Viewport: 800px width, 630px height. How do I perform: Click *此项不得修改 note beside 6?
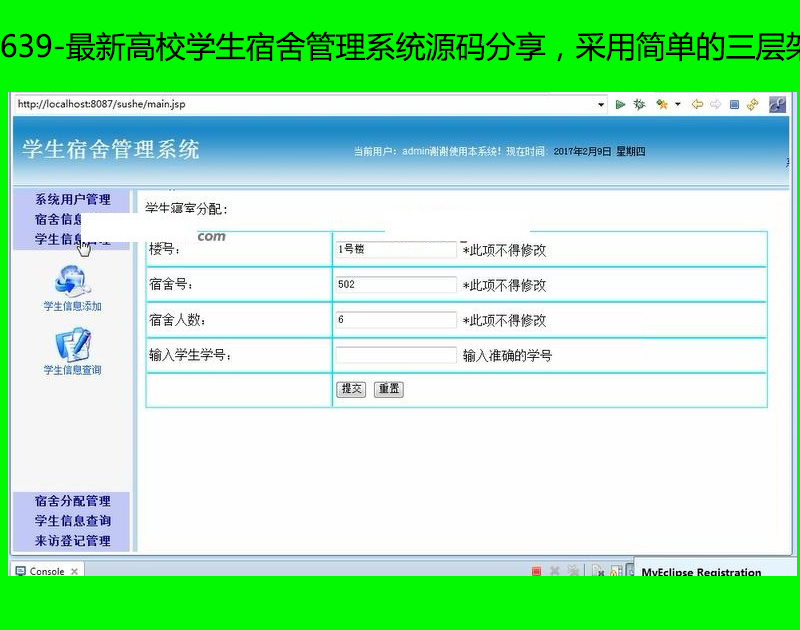pos(504,320)
